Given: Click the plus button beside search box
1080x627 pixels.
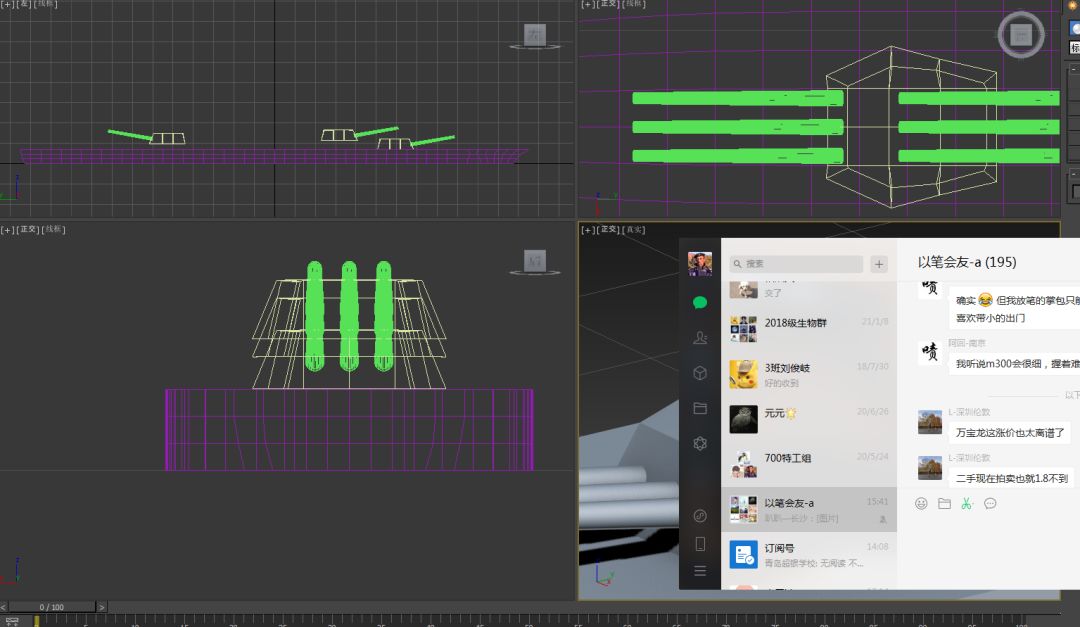Looking at the screenshot, I should click(x=879, y=264).
